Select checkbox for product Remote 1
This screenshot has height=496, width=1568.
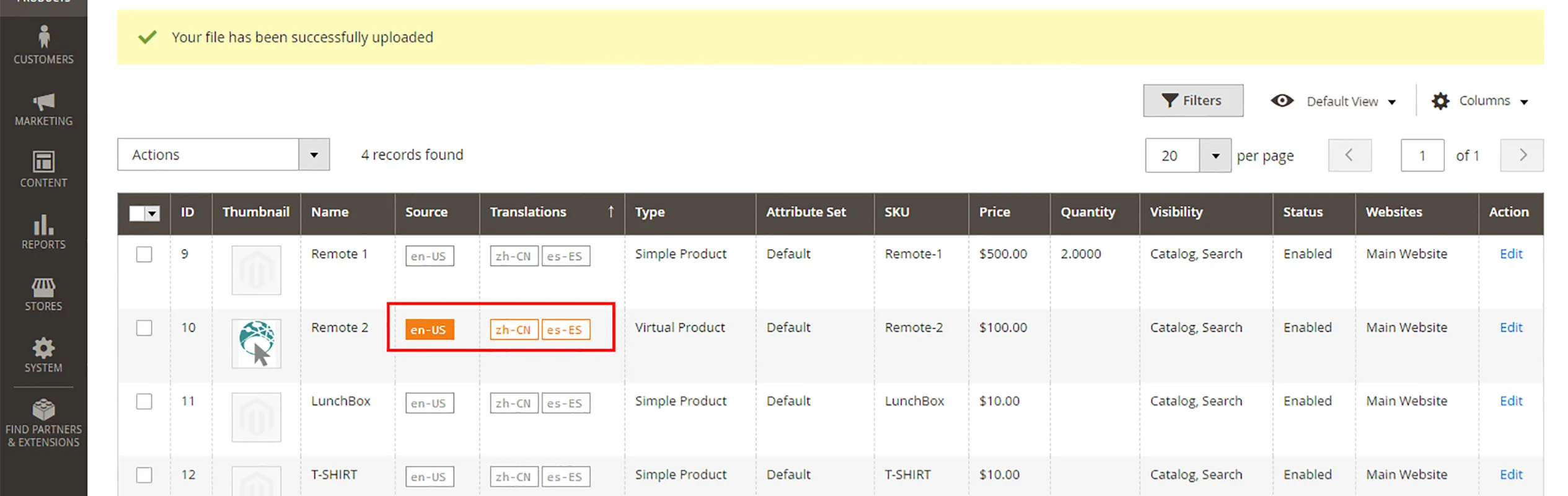pyautogui.click(x=144, y=254)
